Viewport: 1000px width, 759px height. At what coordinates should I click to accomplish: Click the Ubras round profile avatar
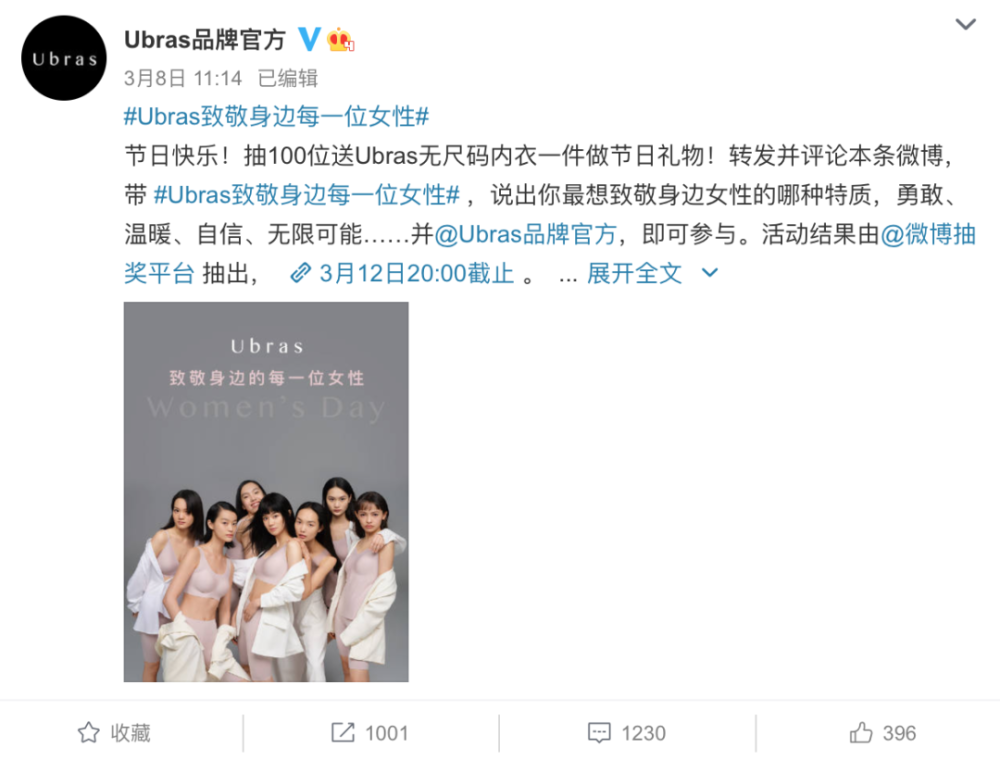point(64,58)
